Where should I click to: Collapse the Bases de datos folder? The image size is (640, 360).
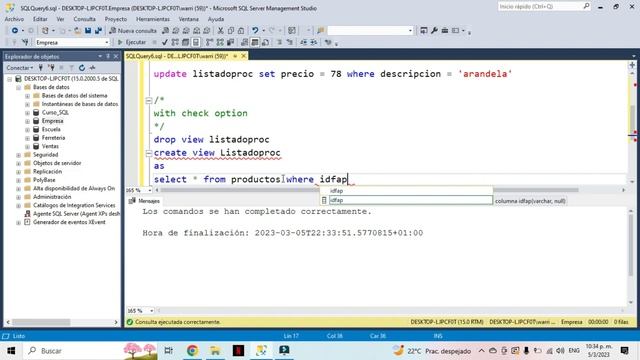tap(18, 87)
